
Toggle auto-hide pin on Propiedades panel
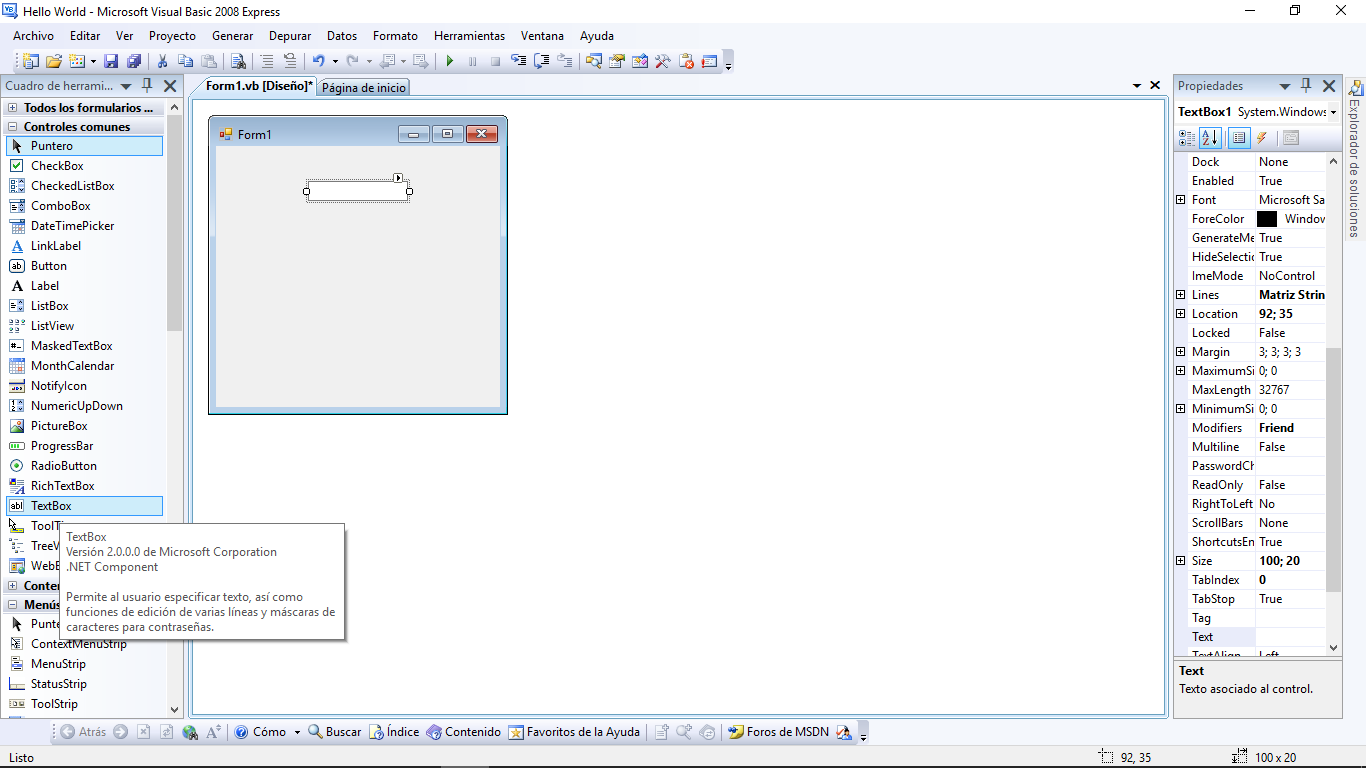click(x=1306, y=86)
